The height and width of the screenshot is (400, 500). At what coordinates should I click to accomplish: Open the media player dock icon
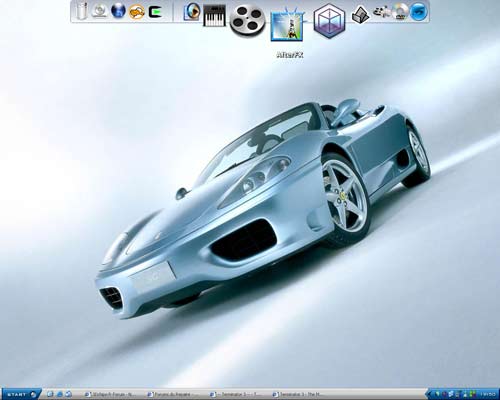192,12
